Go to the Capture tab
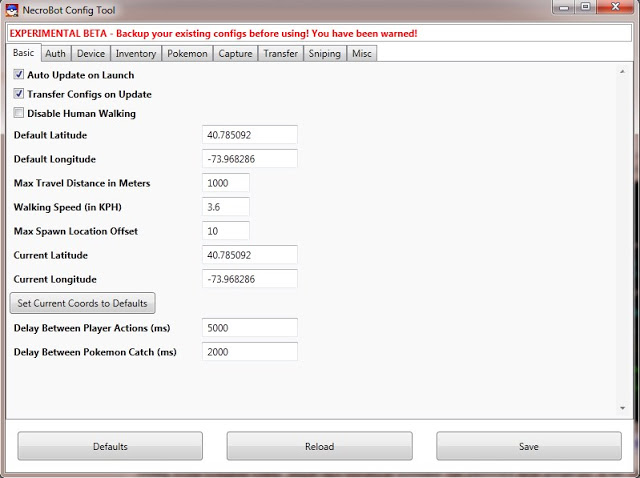 [x=236, y=53]
